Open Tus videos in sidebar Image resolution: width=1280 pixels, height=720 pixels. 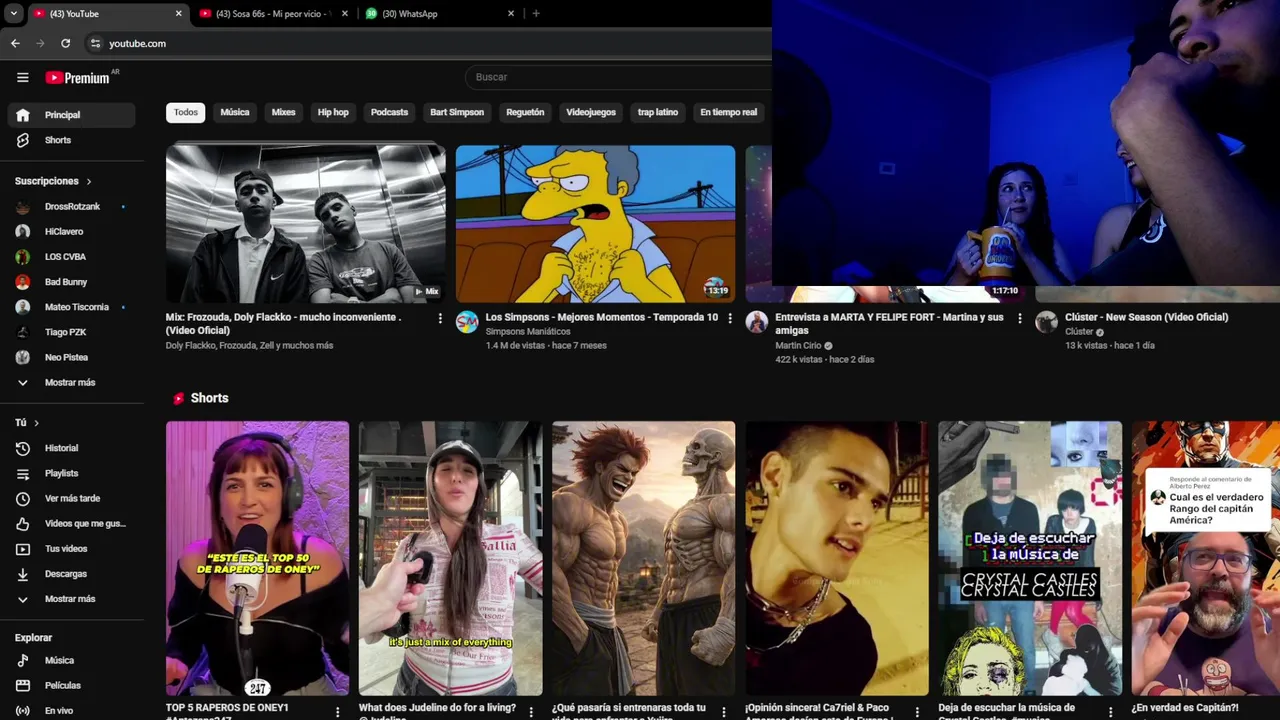[x=70, y=548]
